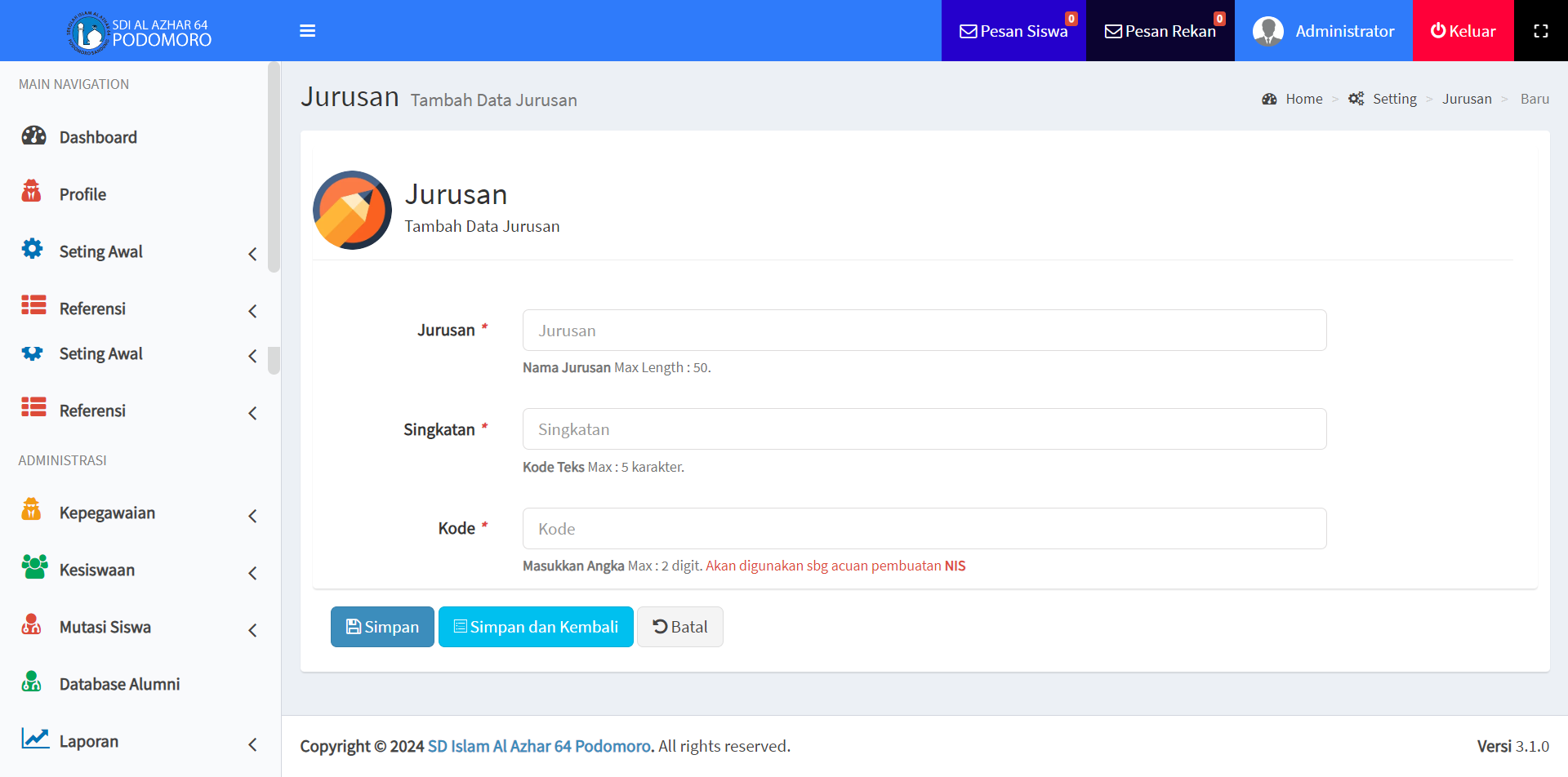Click the fullscreen expand icon

tap(1540, 31)
